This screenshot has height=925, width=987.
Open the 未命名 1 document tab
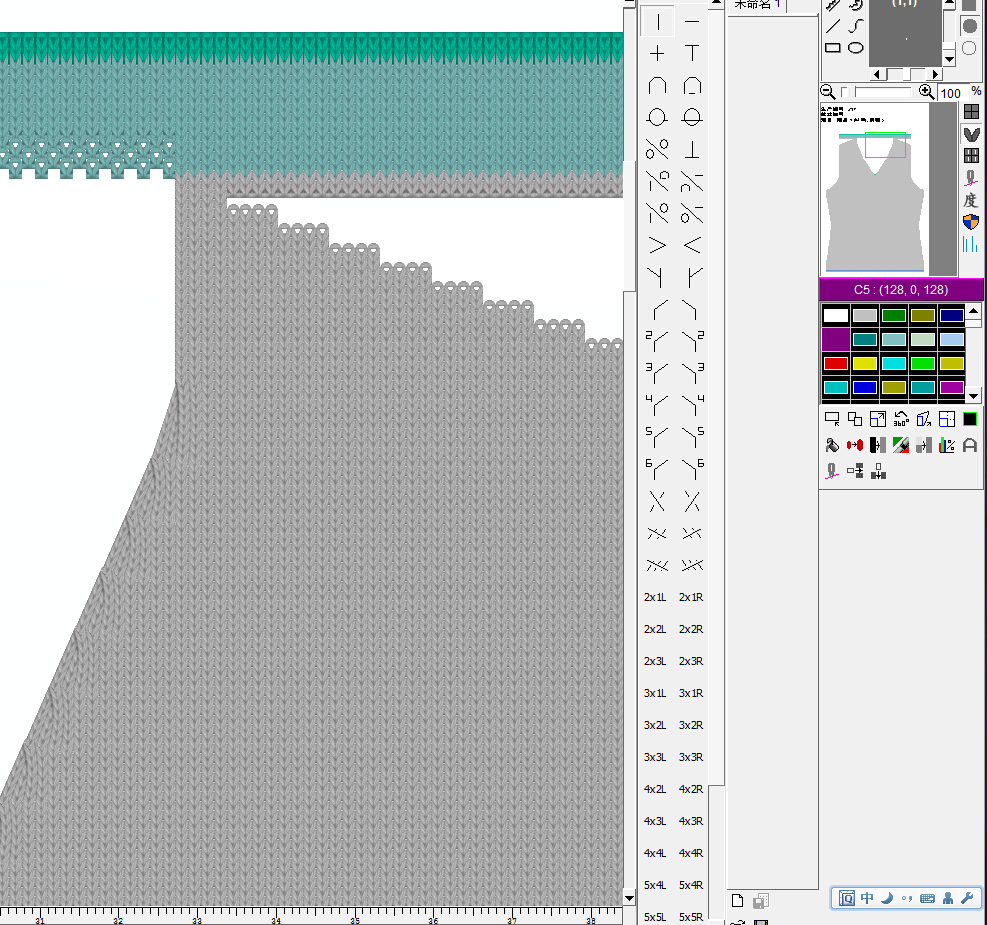(757, 5)
